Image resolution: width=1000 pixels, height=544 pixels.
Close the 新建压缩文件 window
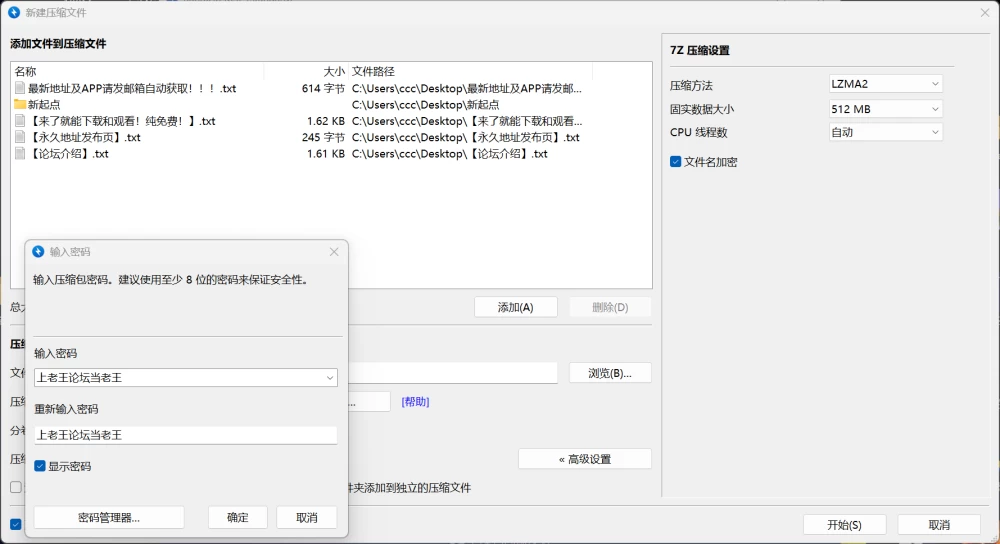click(985, 12)
